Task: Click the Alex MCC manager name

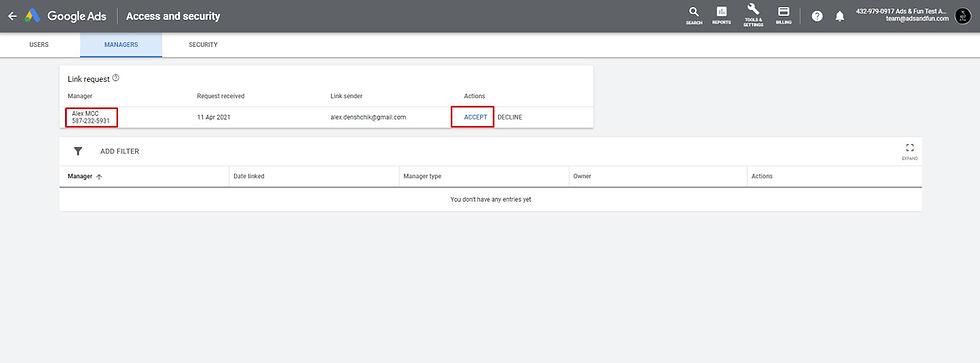Action: pos(86,113)
